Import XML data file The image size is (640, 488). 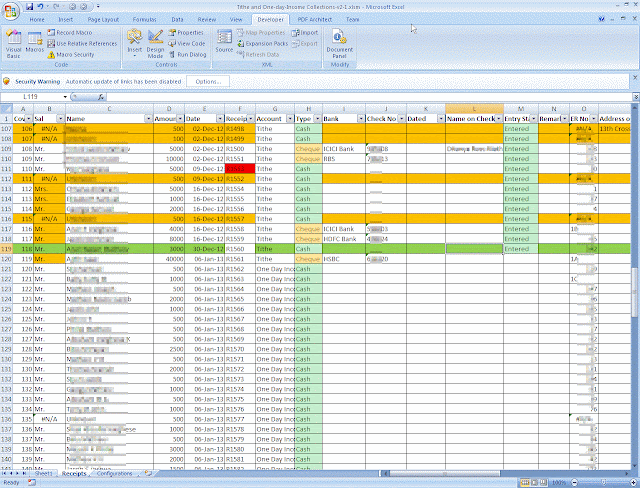pyautogui.click(x=304, y=32)
